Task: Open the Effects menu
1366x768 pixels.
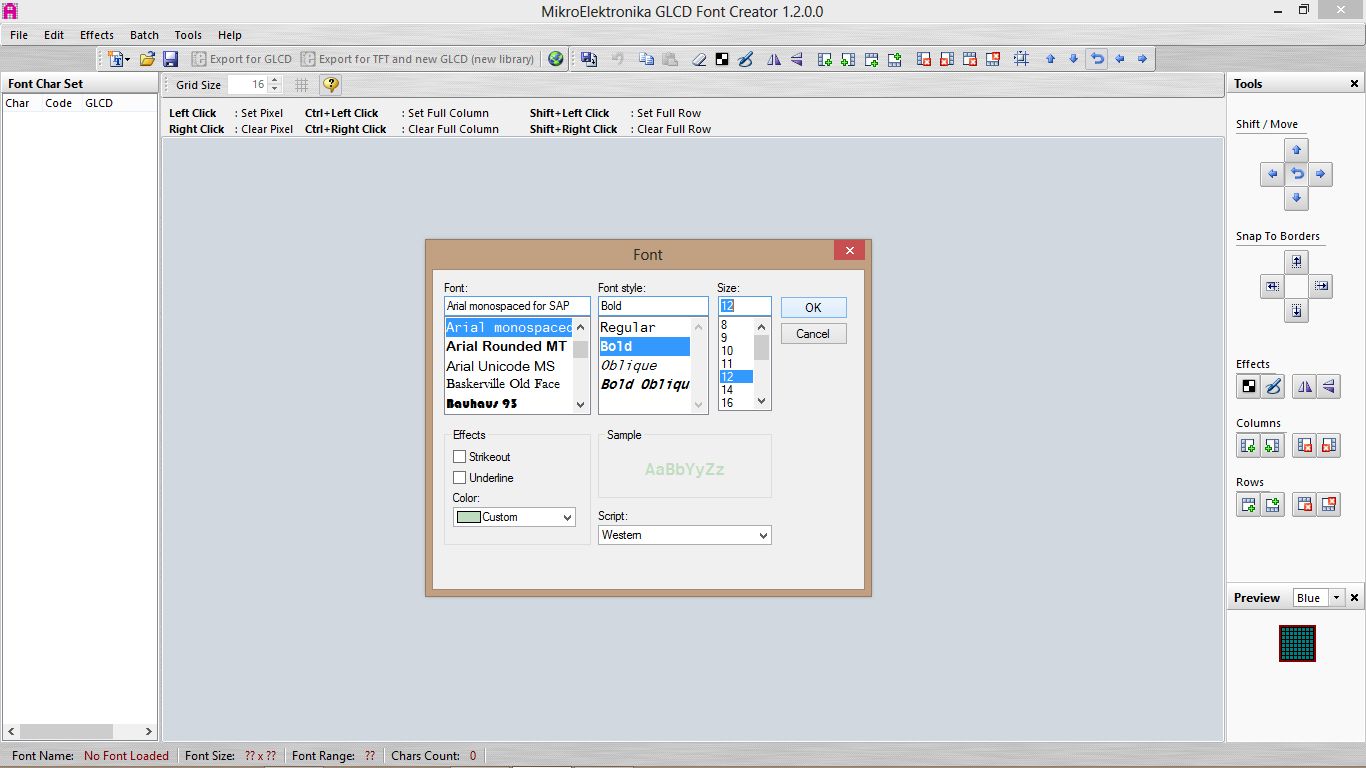Action: point(97,35)
